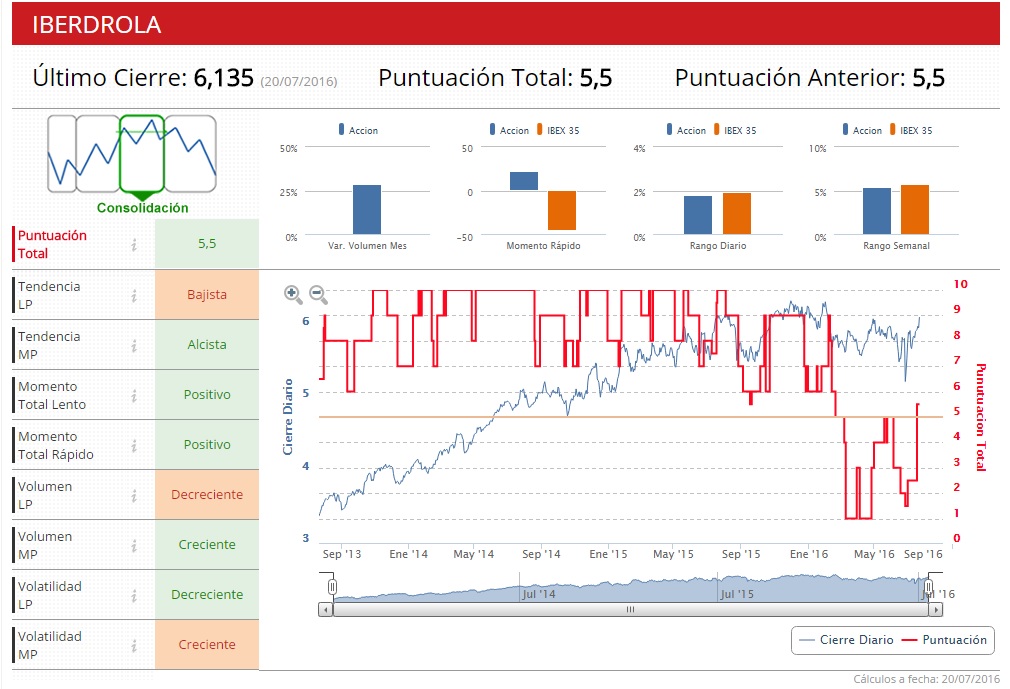Zoom out on the price chart
Image resolution: width=1010 pixels, height=689 pixels.
pos(318,294)
